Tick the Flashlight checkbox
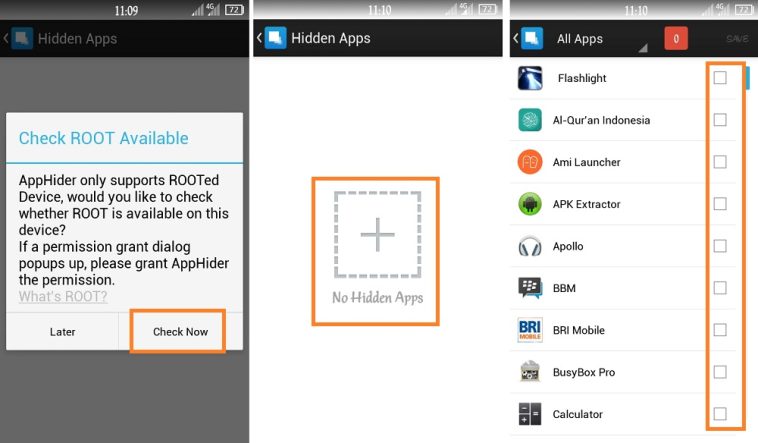The width and height of the screenshot is (758, 443). coord(720,78)
